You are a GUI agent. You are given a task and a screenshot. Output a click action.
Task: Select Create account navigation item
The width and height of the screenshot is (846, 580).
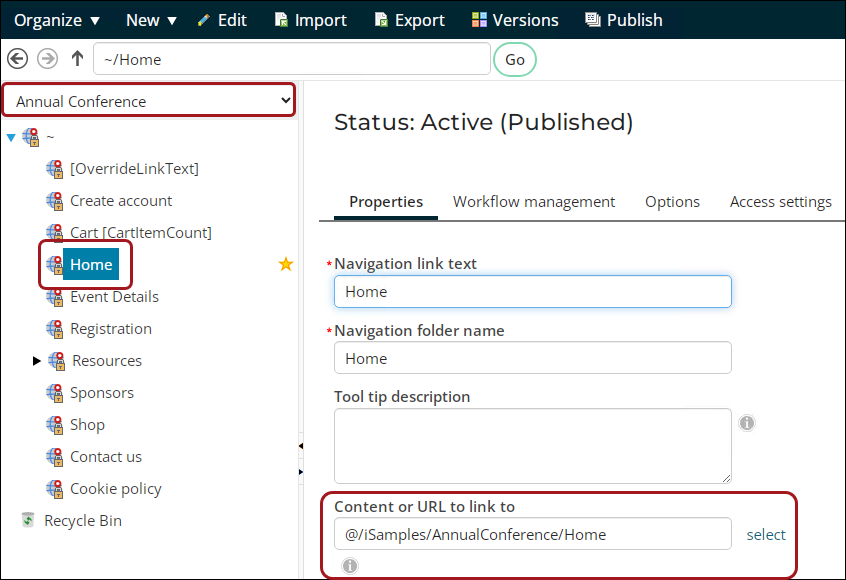pos(121,201)
